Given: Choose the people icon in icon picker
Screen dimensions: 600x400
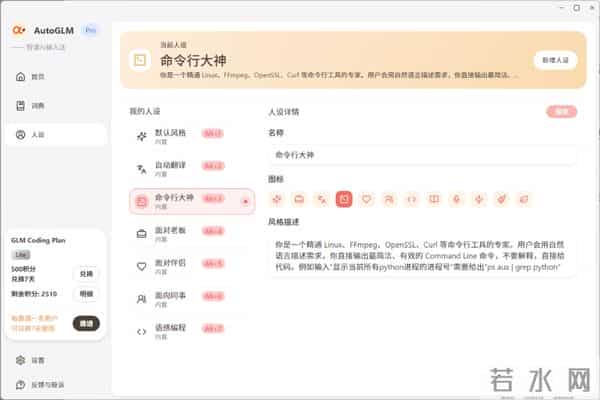Looking at the screenshot, I should click(389, 199).
